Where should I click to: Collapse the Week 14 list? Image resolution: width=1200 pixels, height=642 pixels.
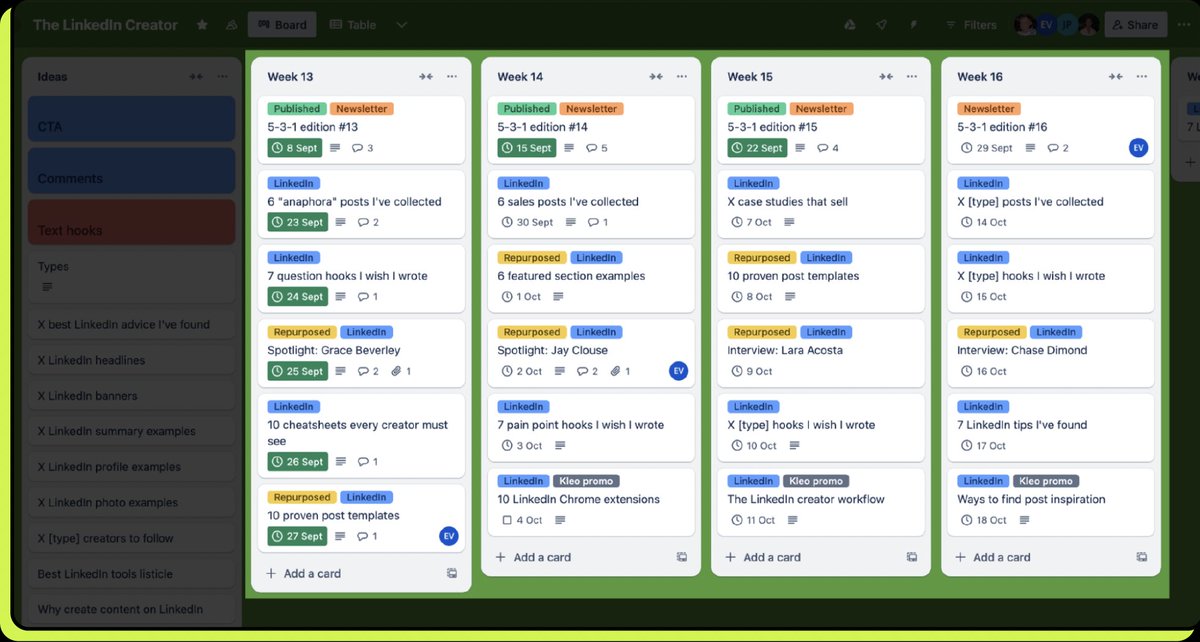[x=656, y=77]
